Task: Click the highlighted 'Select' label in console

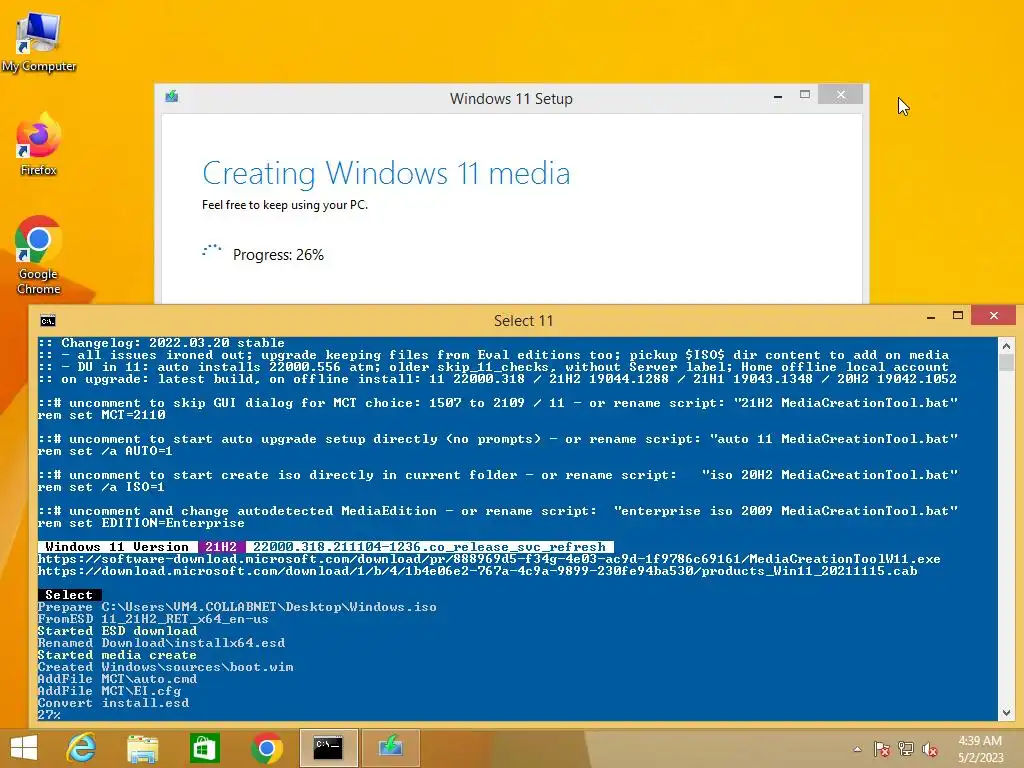Action: (x=69, y=595)
